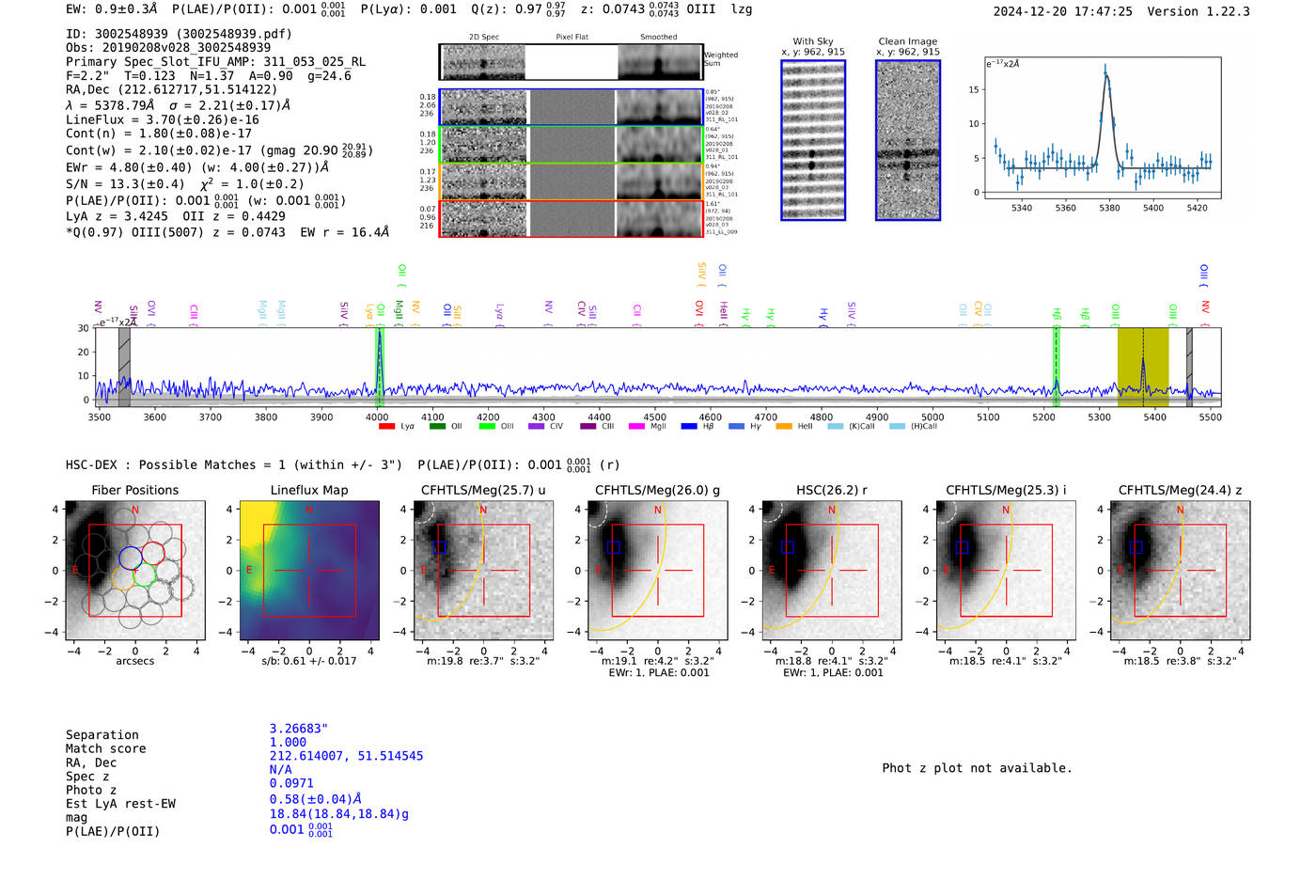The image size is (1316, 896).
Task: Click the orange-bordered 2D spectrum row
Action: 571,181
